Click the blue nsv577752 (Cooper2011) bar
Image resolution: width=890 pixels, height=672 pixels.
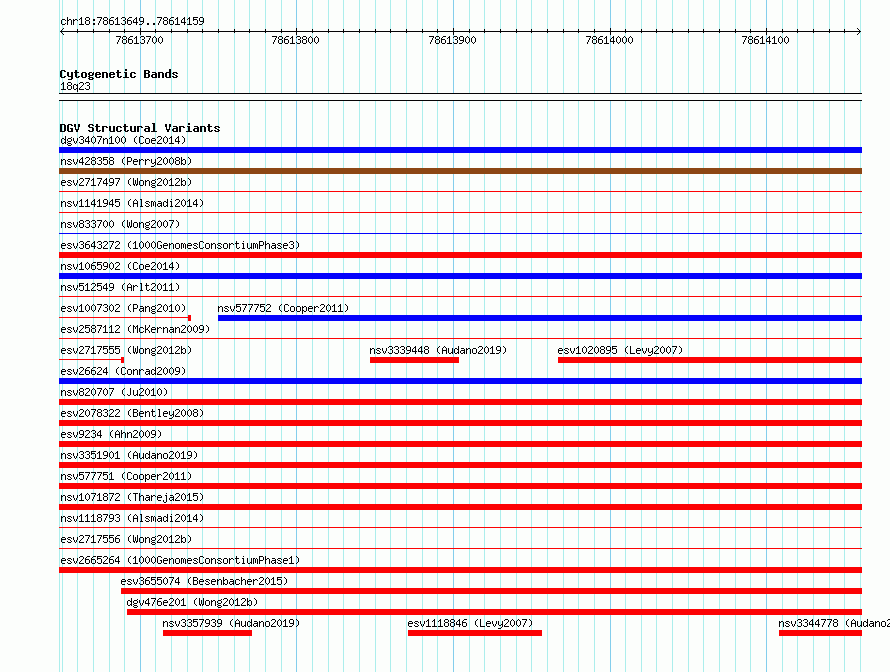[x=540, y=318]
